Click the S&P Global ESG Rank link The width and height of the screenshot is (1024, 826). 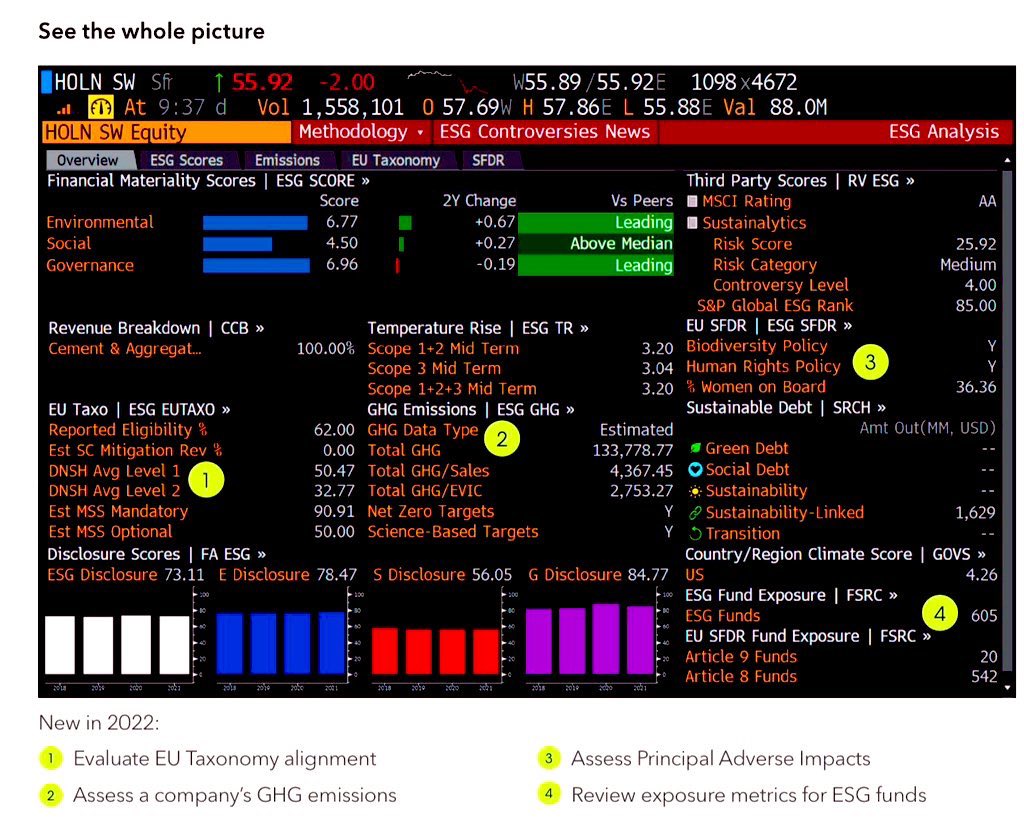pos(775,306)
